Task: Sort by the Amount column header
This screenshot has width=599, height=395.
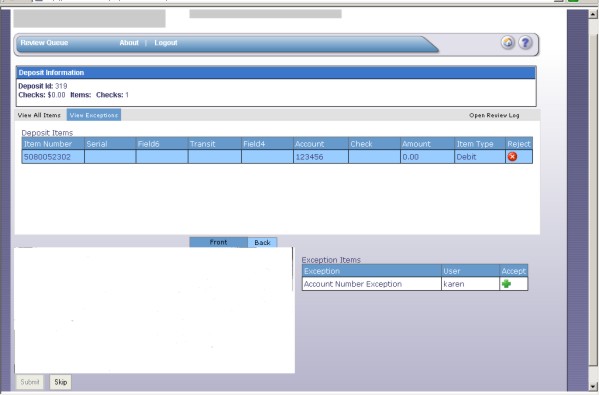Action: [427, 144]
